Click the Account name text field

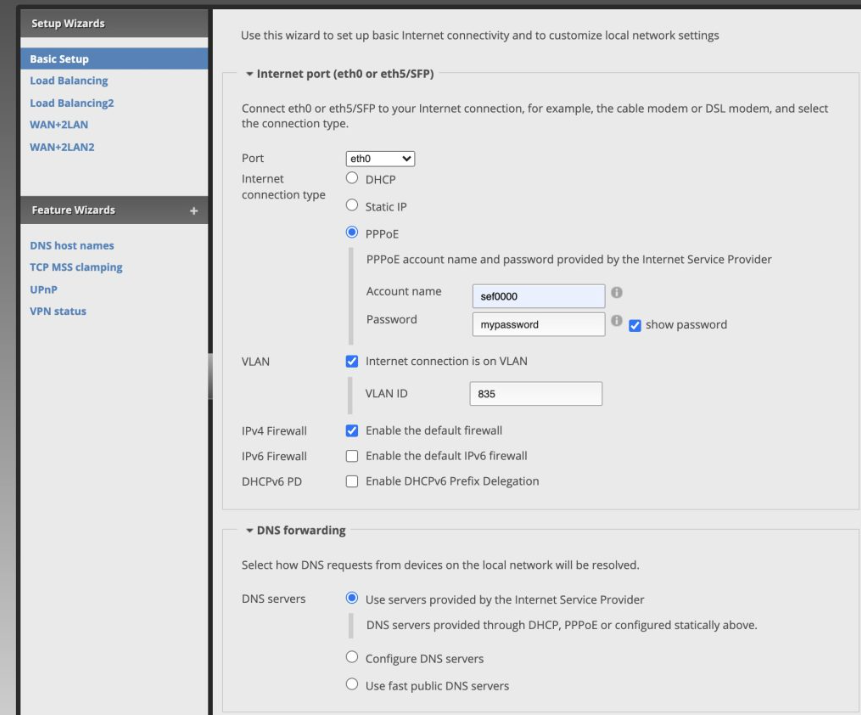click(x=538, y=296)
